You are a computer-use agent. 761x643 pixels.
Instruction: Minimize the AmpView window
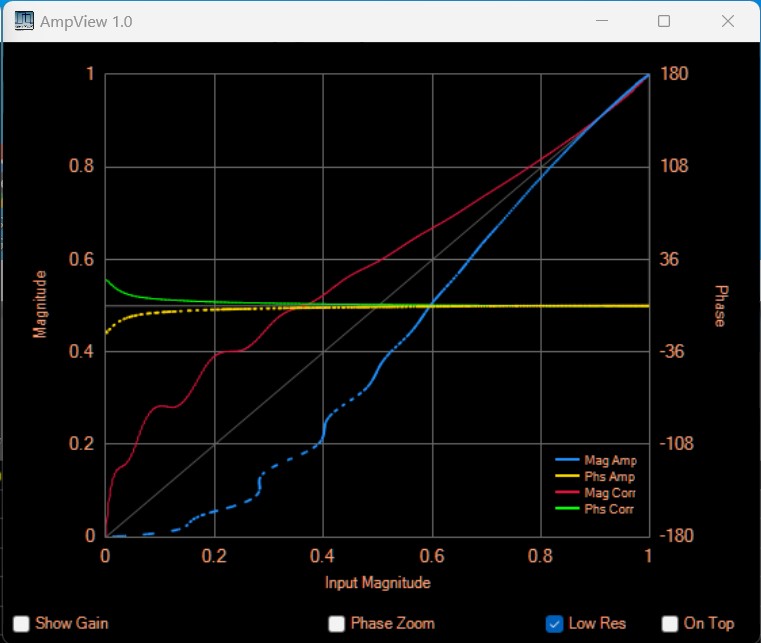tap(602, 21)
